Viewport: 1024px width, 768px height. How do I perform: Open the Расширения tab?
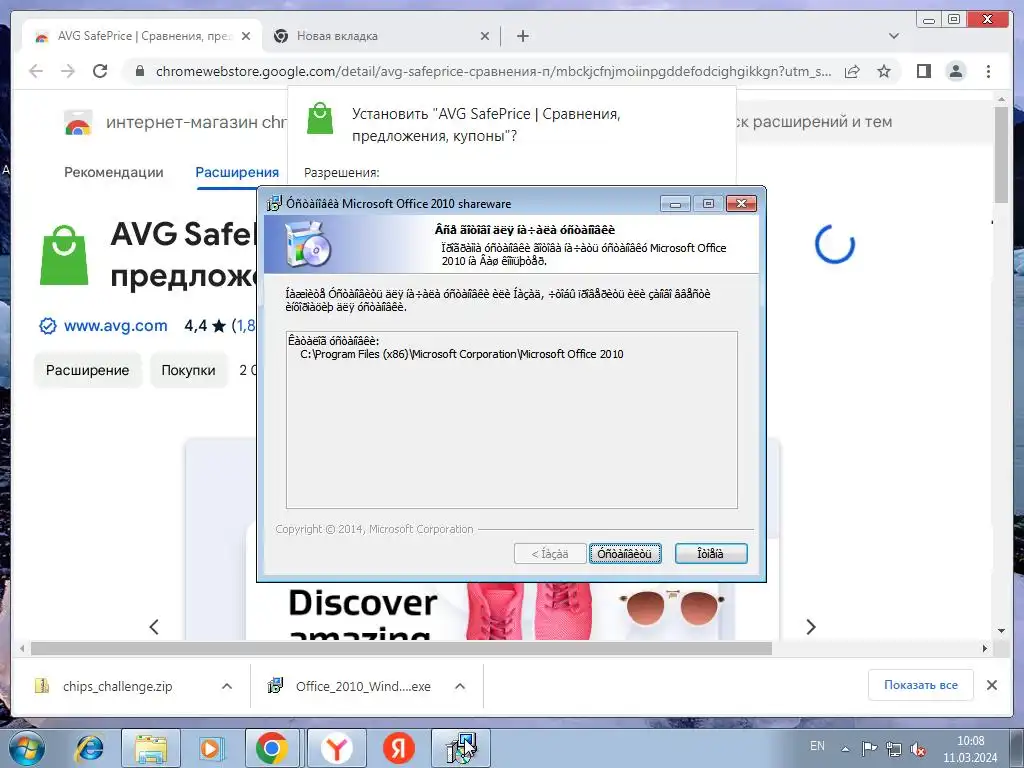236,172
